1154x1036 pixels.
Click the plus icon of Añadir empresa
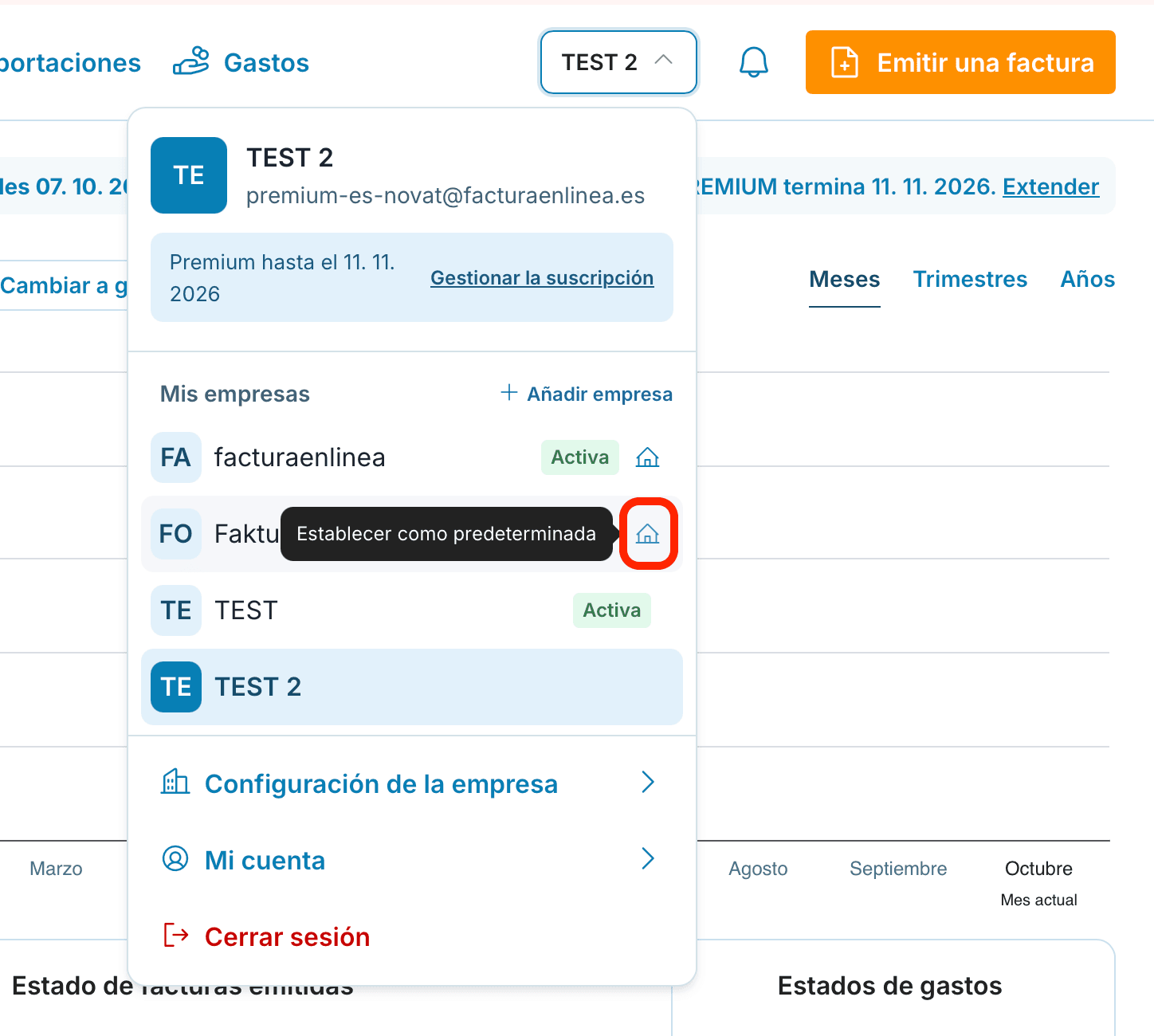[508, 392]
